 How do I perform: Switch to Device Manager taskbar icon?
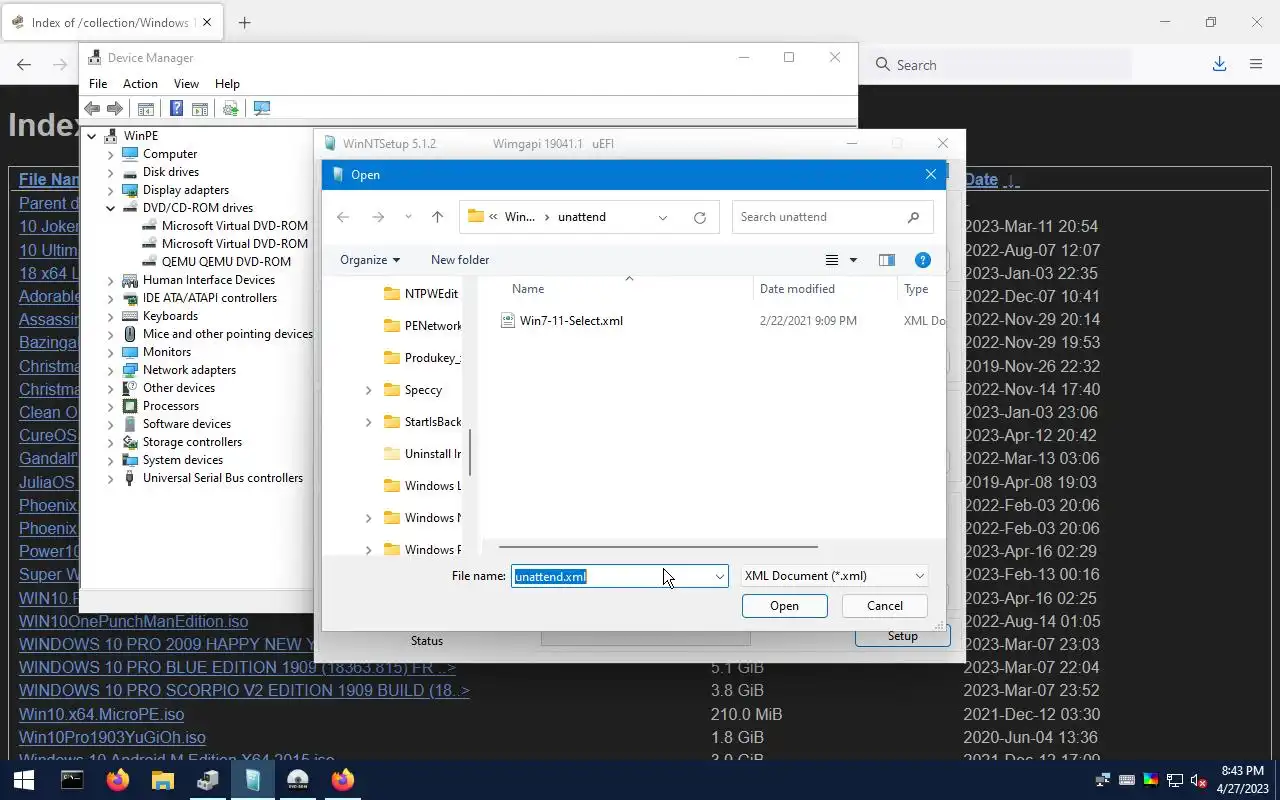pyautogui.click(x=208, y=780)
